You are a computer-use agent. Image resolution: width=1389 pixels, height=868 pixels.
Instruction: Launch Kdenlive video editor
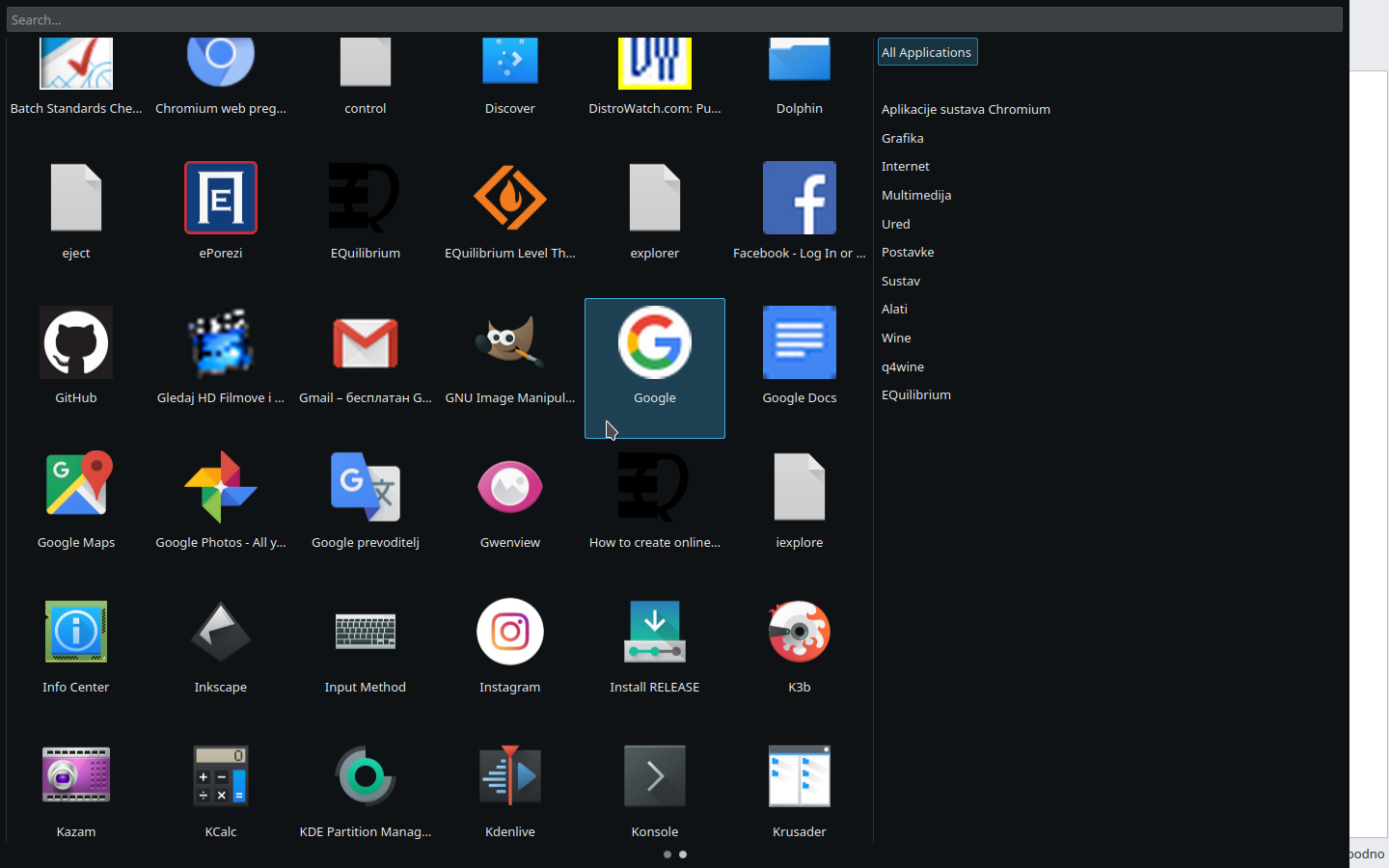510,776
